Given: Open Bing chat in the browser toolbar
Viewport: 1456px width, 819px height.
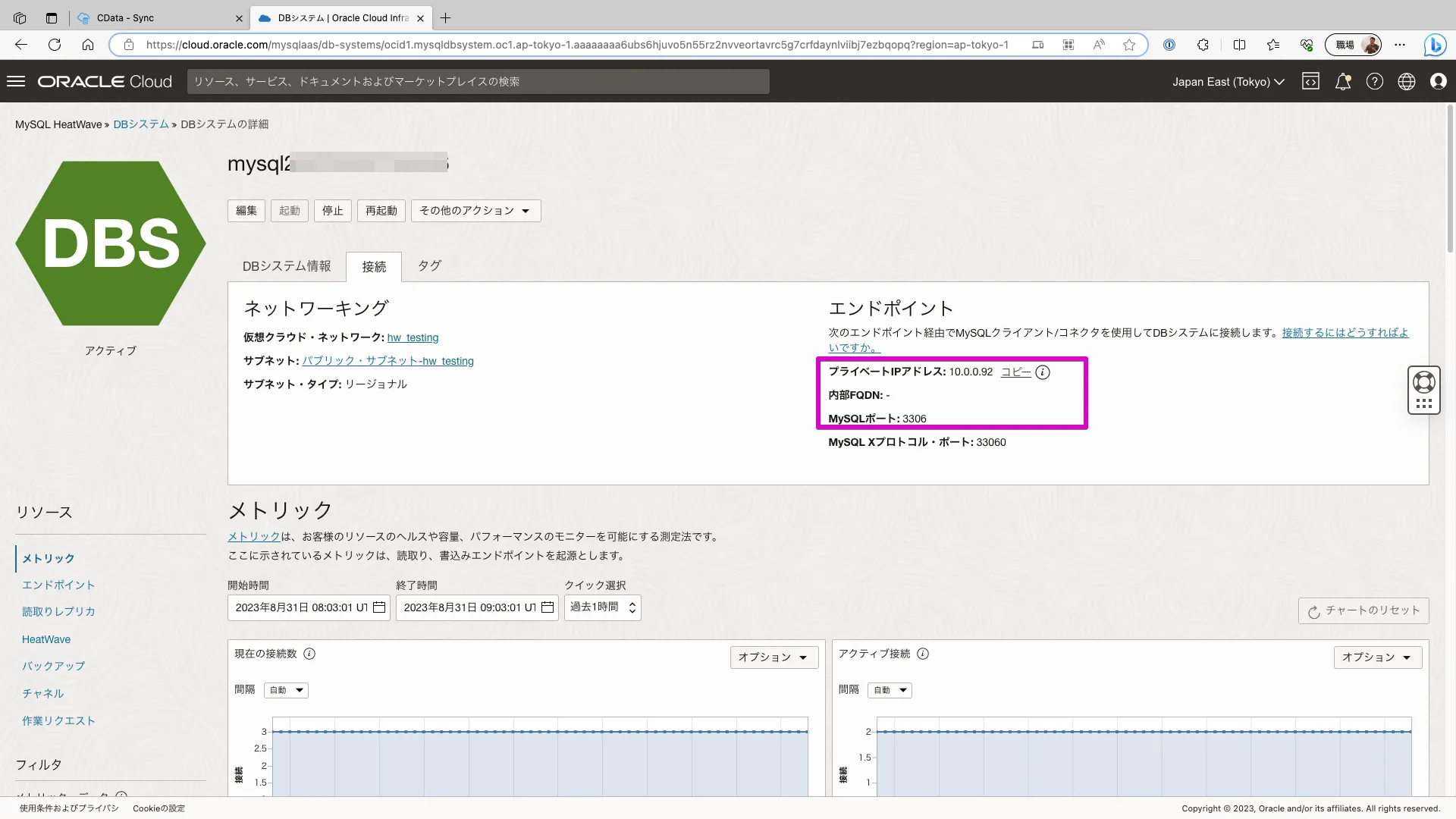Looking at the screenshot, I should pos(1436,45).
